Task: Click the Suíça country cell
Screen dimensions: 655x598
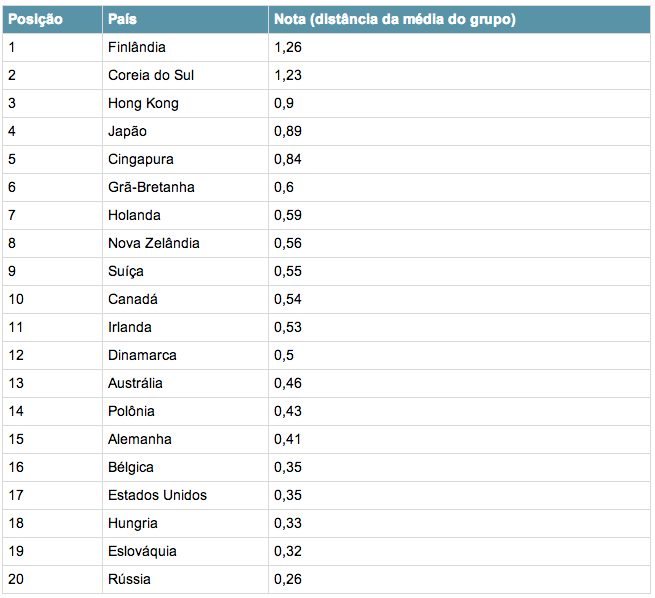Action: pos(126,271)
